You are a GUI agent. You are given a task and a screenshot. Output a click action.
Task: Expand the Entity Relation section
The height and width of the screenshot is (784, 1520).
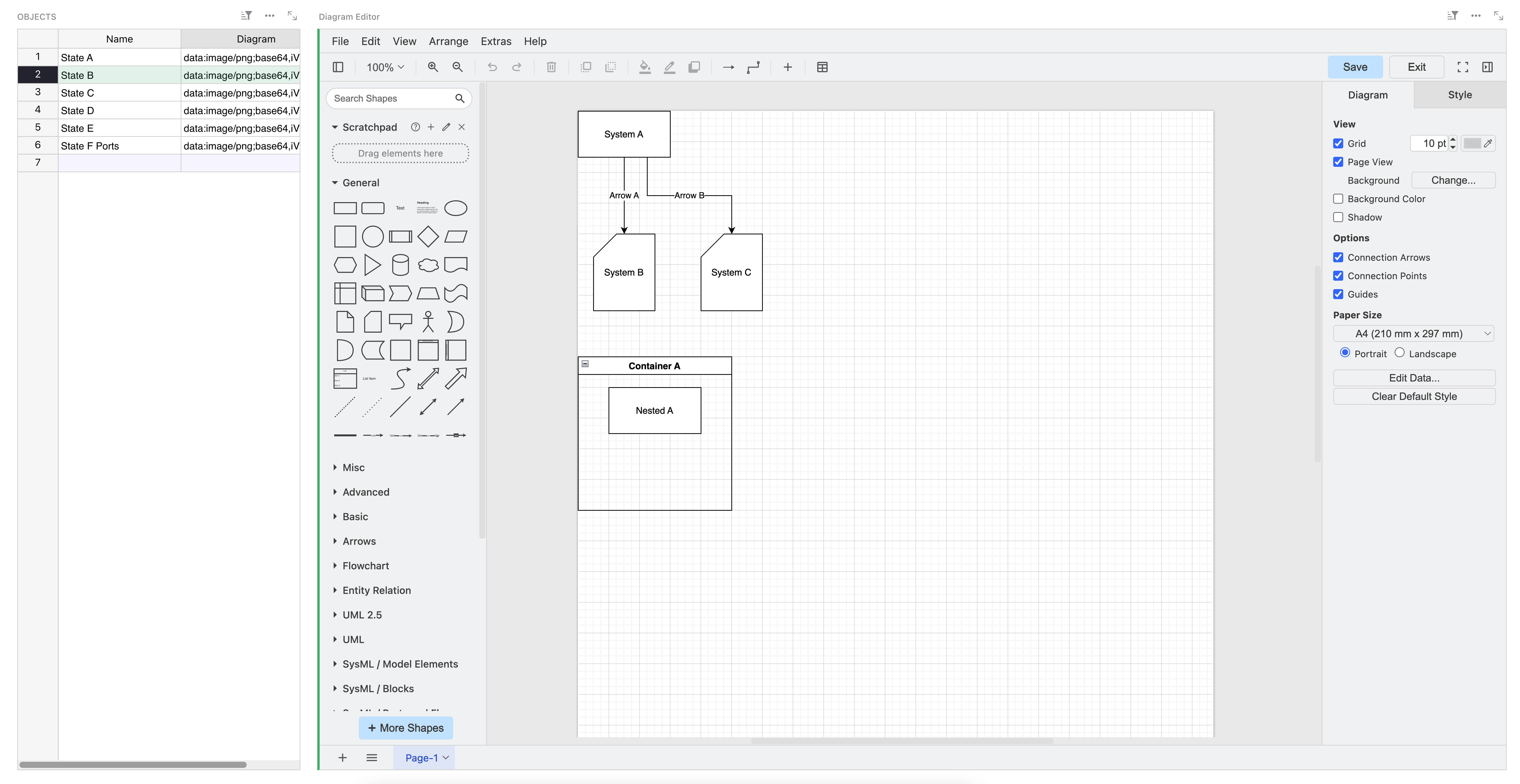click(x=372, y=591)
